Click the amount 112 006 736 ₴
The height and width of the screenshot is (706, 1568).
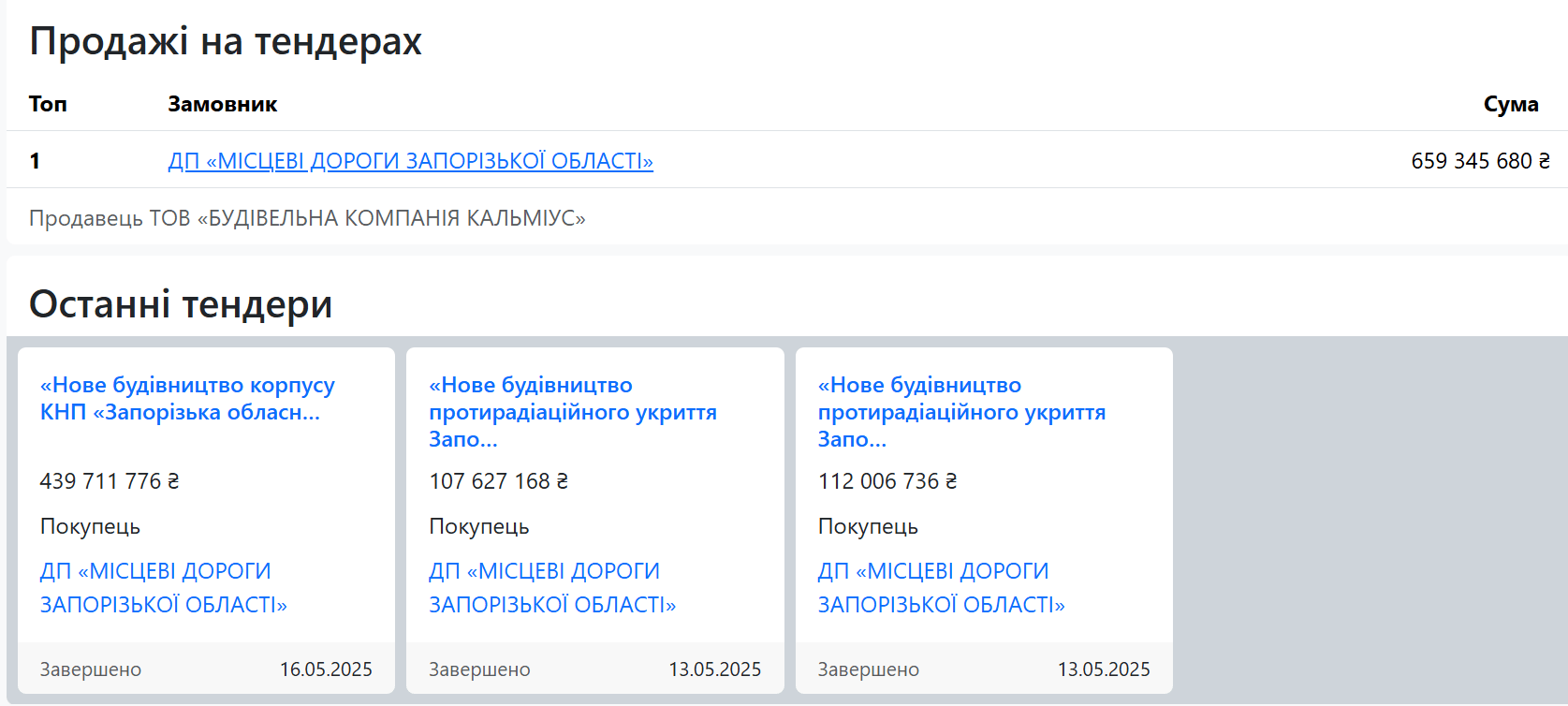pos(887,481)
